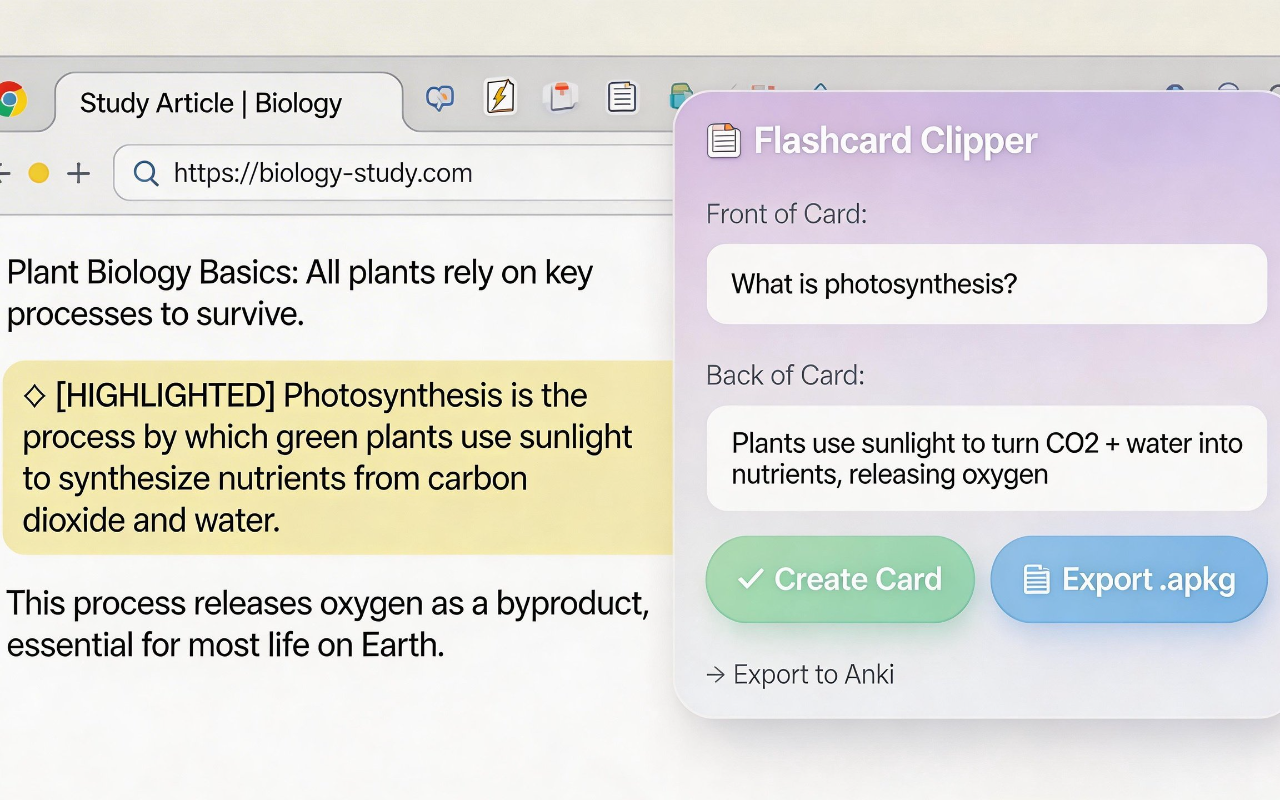Select the yellow highlighted photosynthesis paragraph
The width and height of the screenshot is (1280, 800).
330,457
